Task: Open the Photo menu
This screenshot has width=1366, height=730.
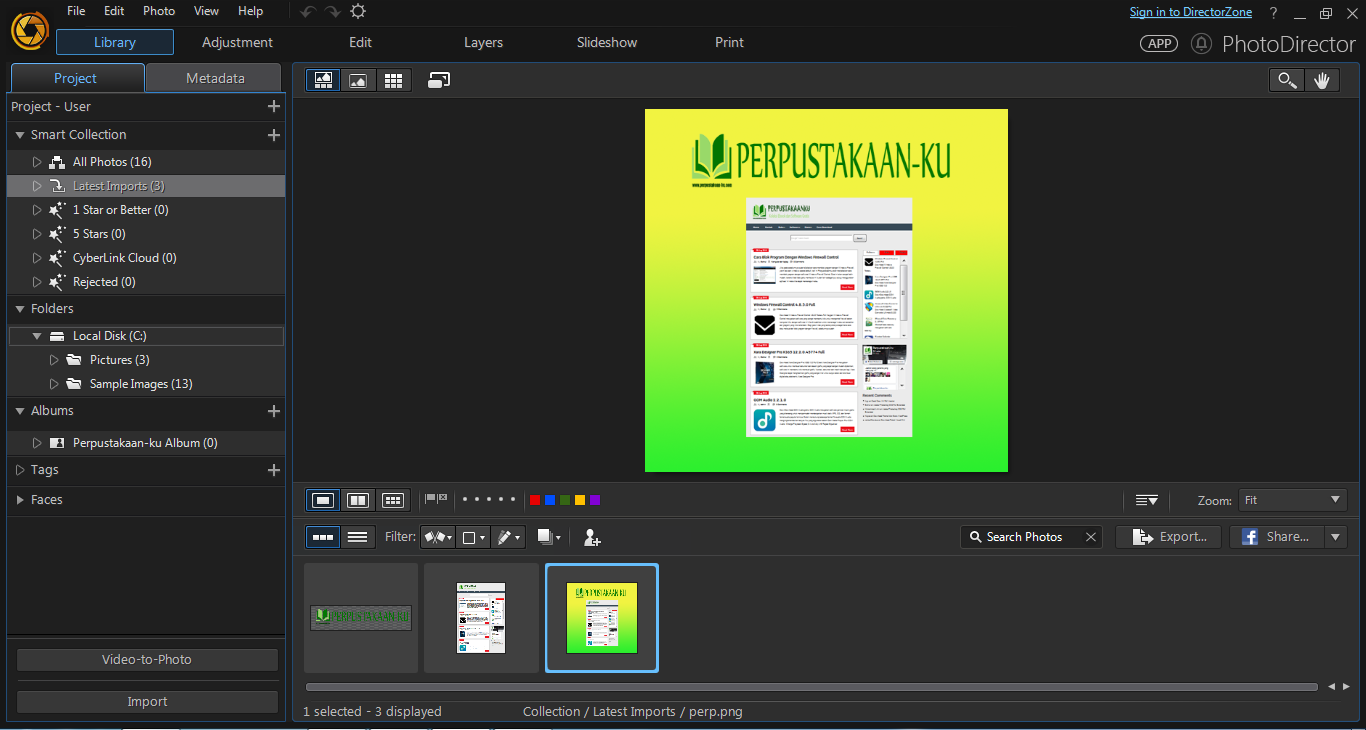Action: point(159,11)
